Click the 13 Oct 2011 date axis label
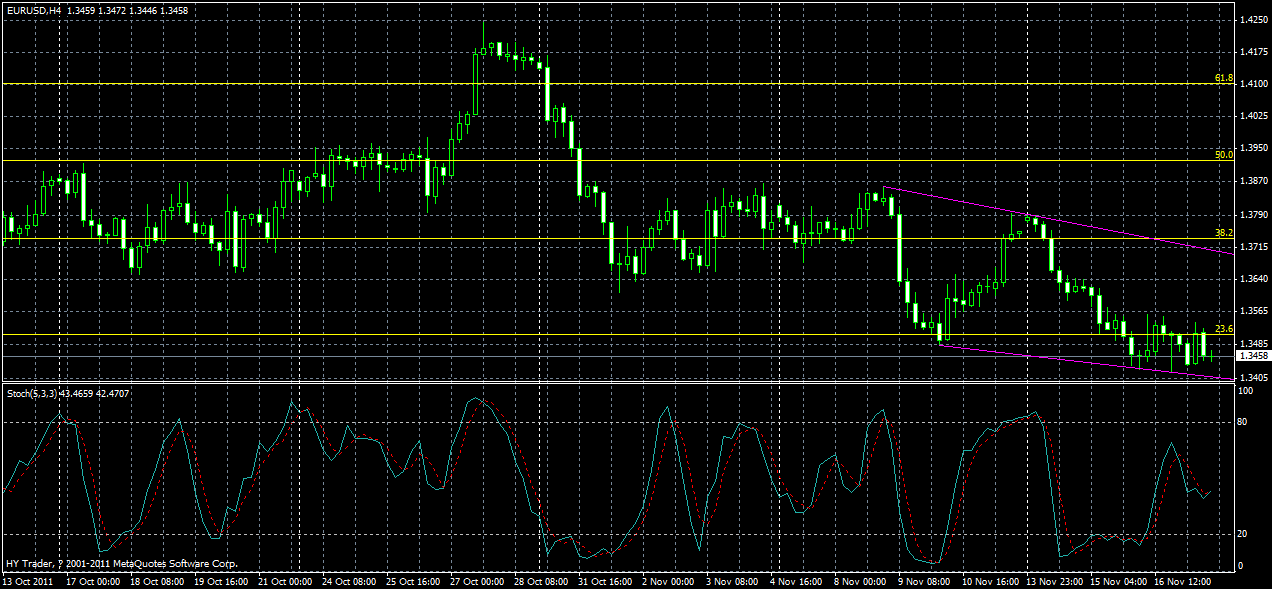The image size is (1272, 589). coord(30,580)
